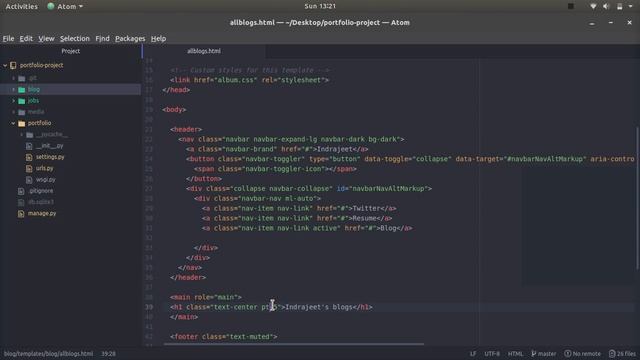Viewport: 640px width, 360px height.
Task: Open manage.py from the tree
Action: coord(42,213)
